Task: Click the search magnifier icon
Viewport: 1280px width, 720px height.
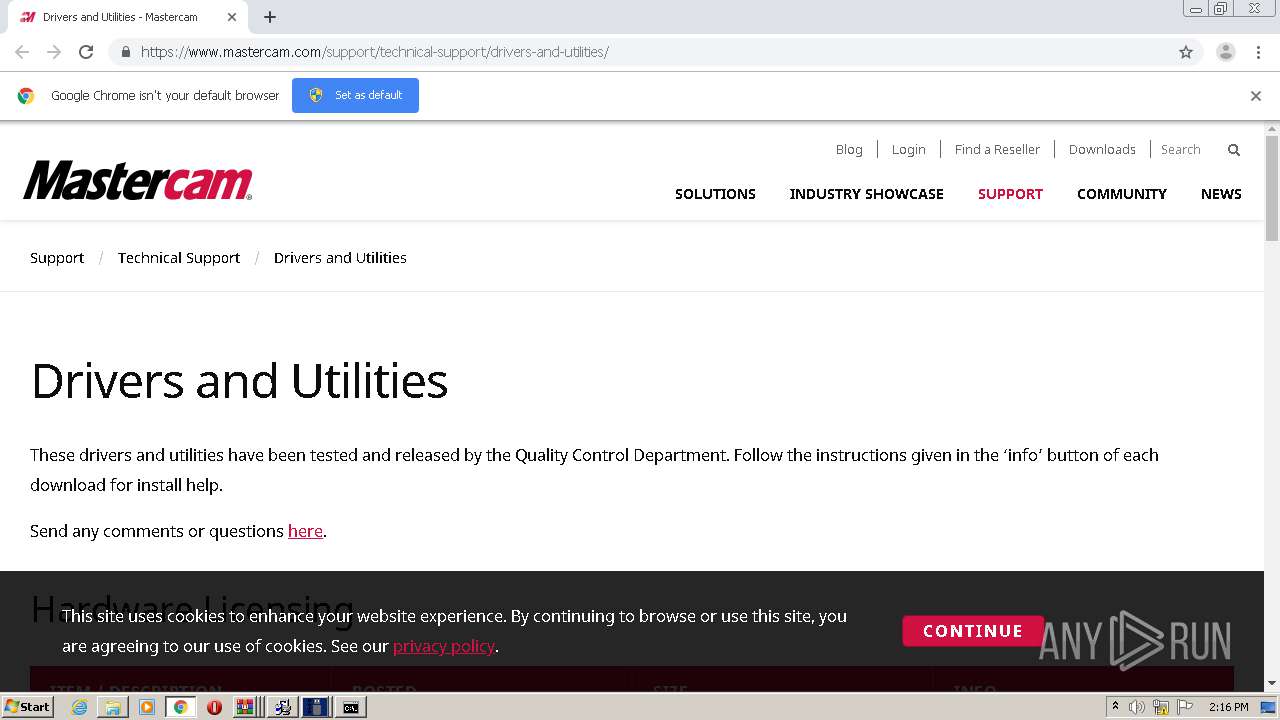Action: point(1234,150)
